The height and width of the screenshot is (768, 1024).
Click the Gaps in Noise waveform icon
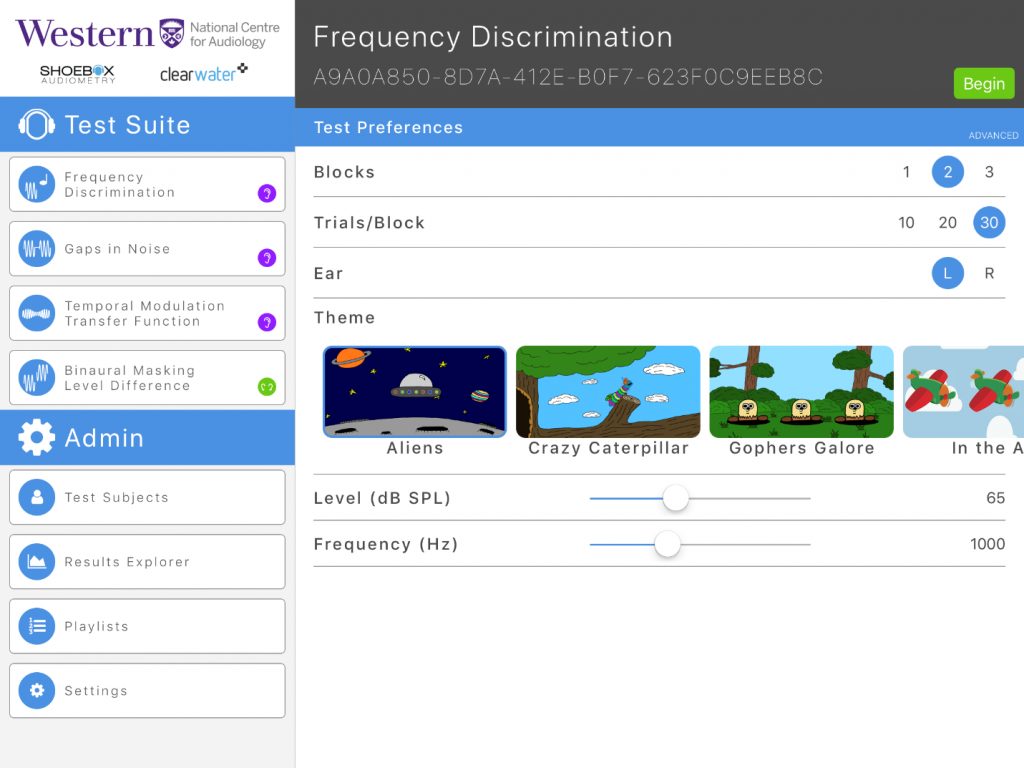tap(37, 249)
